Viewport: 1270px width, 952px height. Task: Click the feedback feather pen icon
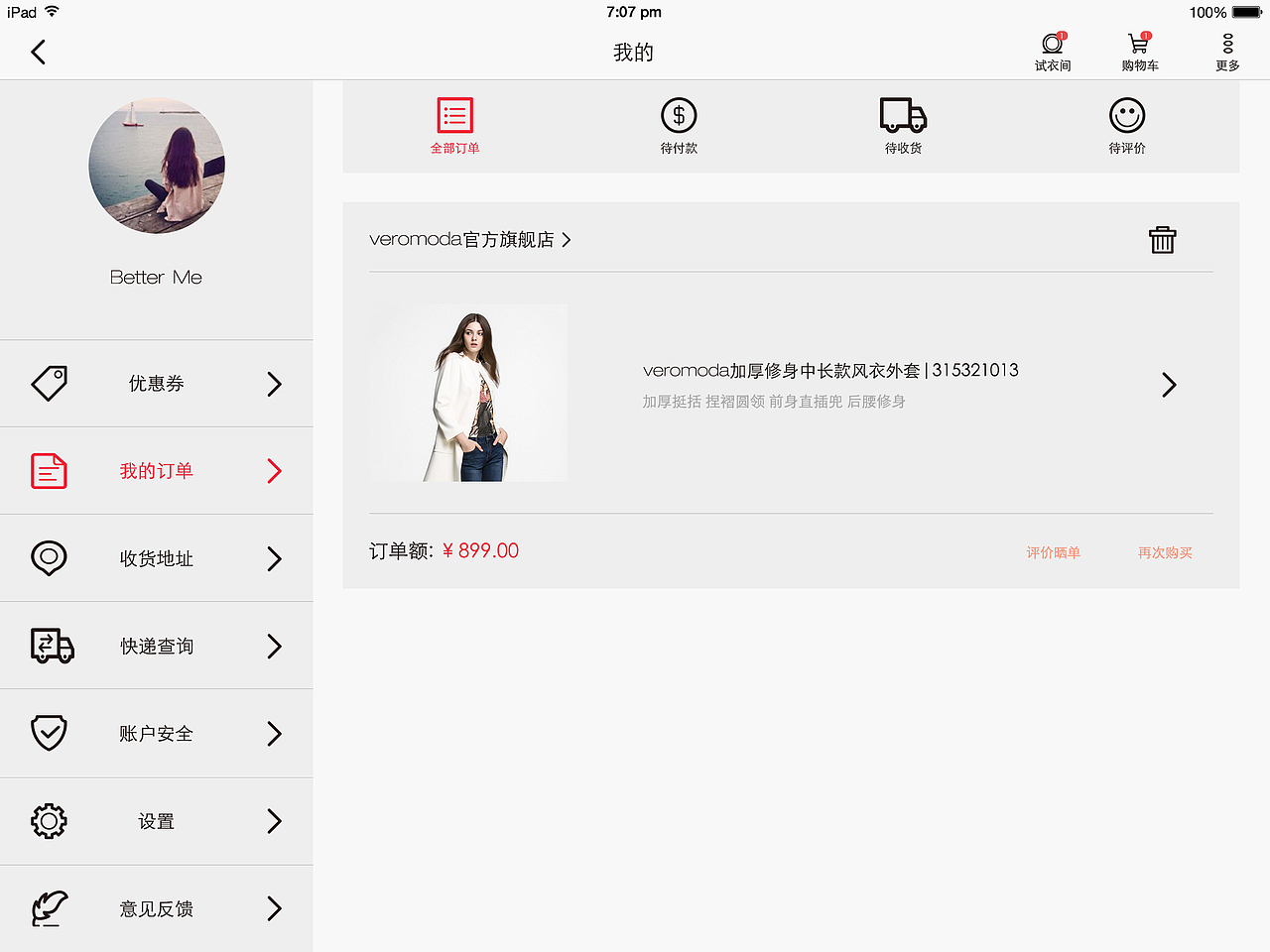pos(49,908)
